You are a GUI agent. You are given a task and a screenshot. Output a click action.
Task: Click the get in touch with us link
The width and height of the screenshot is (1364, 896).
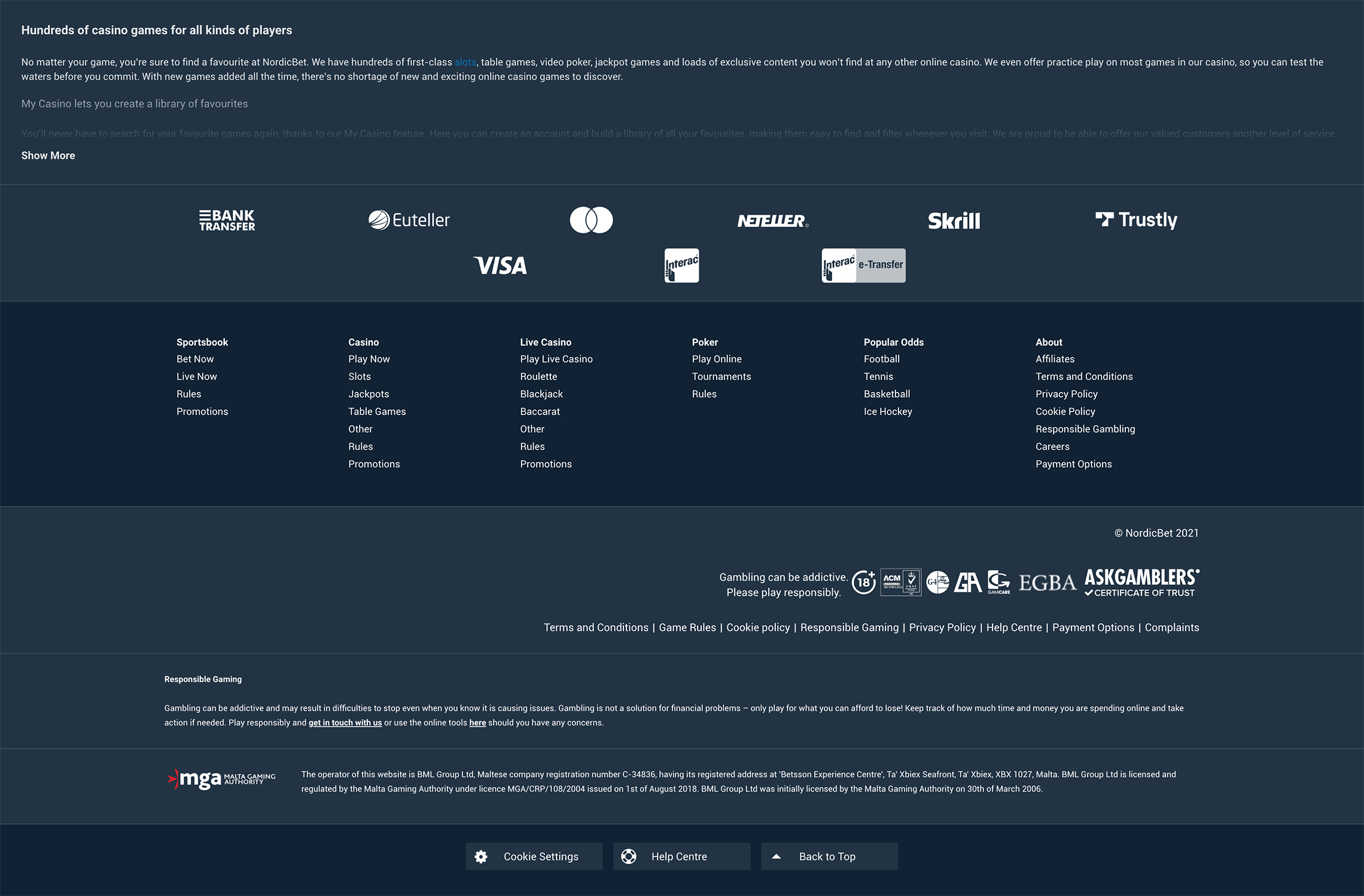click(345, 723)
